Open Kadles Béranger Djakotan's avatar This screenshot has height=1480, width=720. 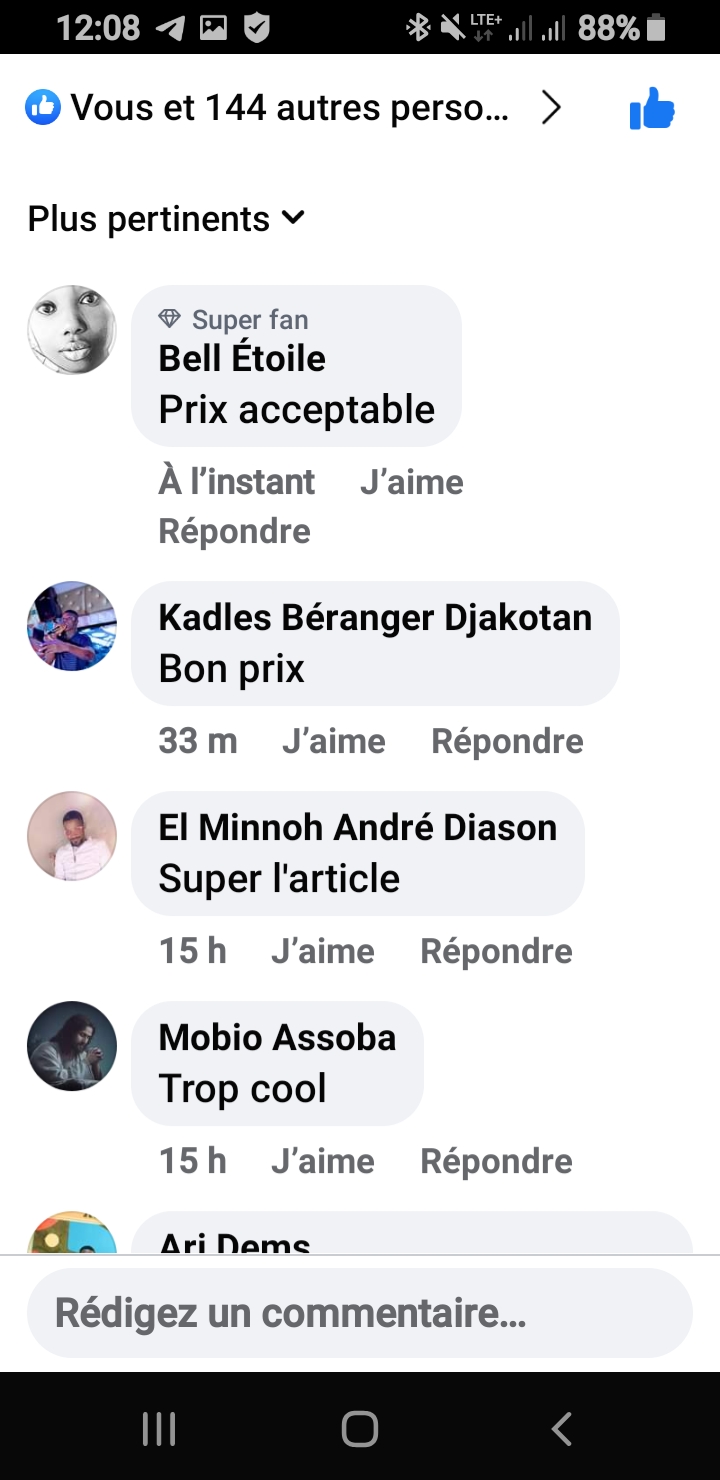pos(72,626)
